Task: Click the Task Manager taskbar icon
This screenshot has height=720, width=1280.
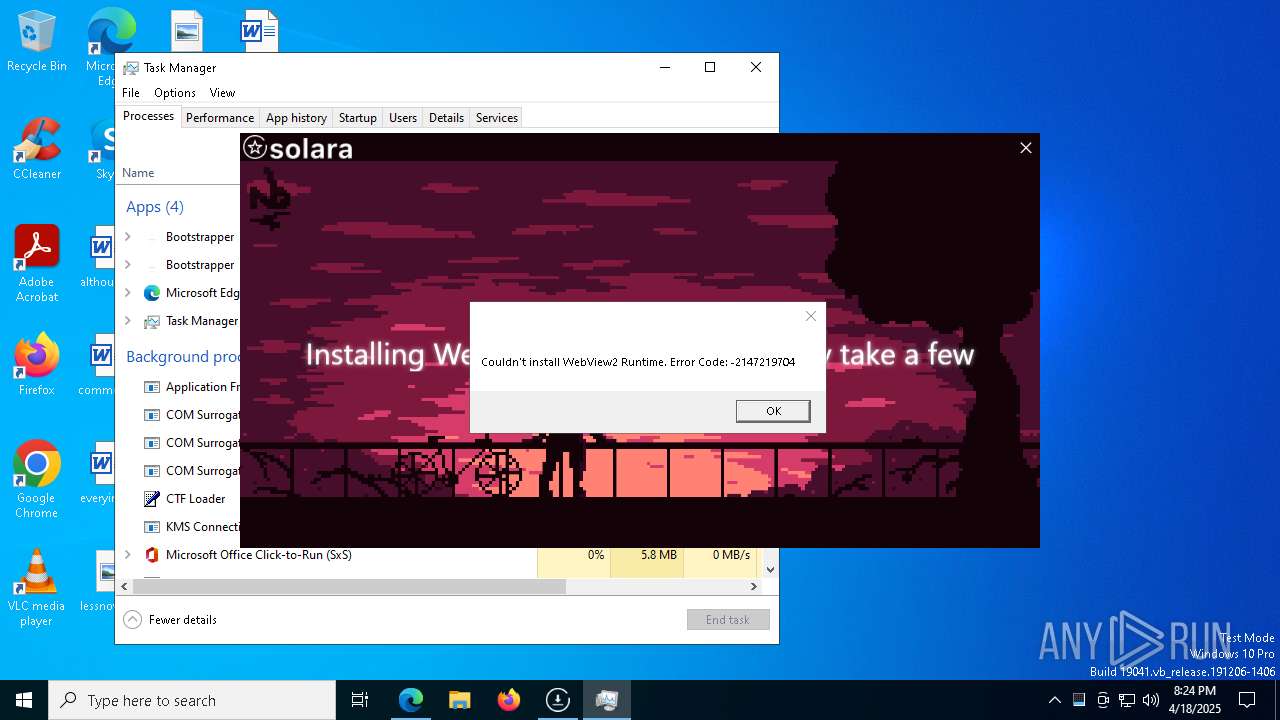Action: 606,700
